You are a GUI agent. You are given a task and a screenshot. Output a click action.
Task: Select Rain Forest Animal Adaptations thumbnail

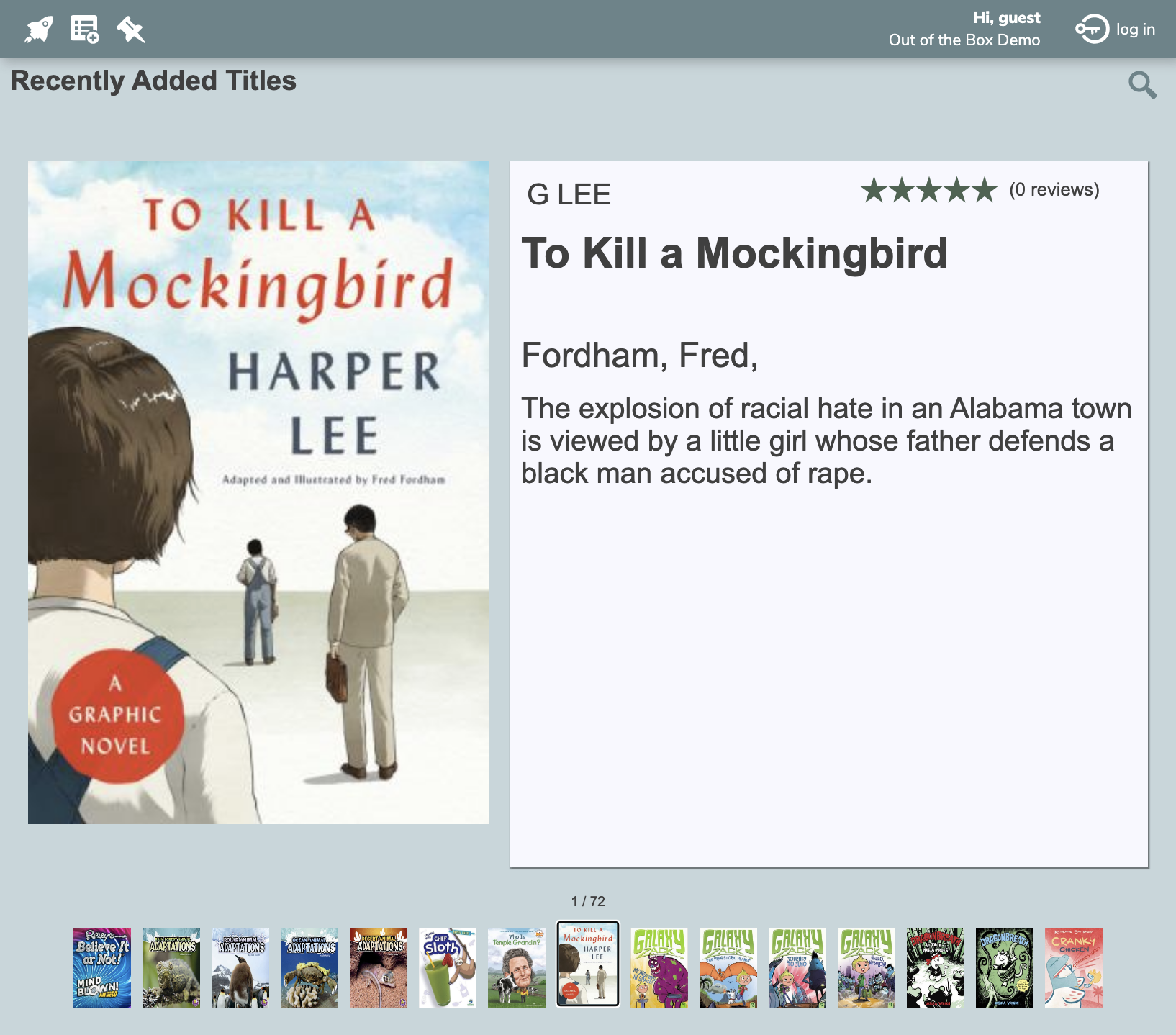pyautogui.click(x=171, y=968)
